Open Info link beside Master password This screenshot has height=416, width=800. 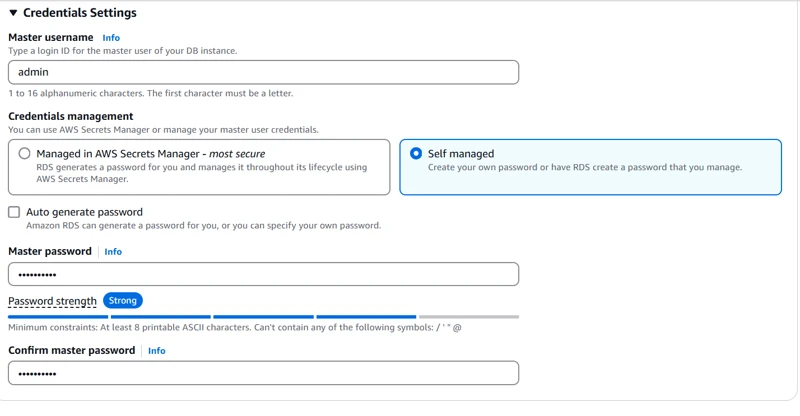click(x=113, y=252)
